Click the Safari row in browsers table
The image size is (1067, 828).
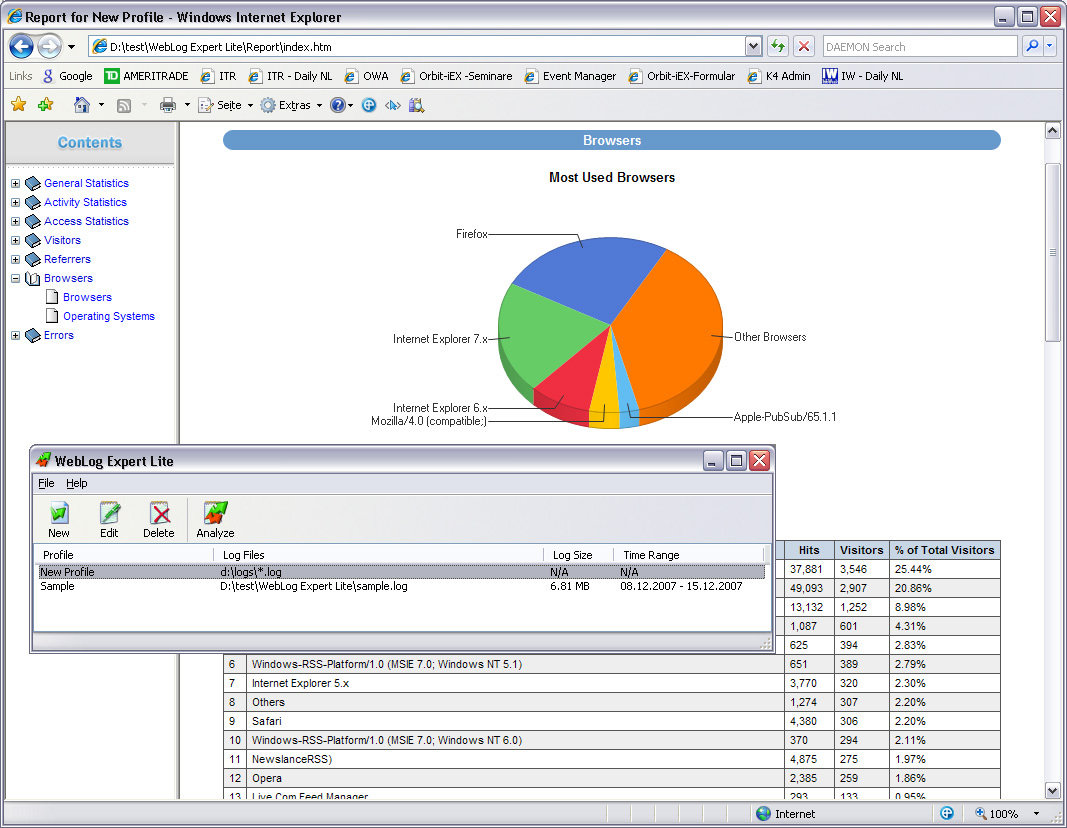click(x=612, y=721)
